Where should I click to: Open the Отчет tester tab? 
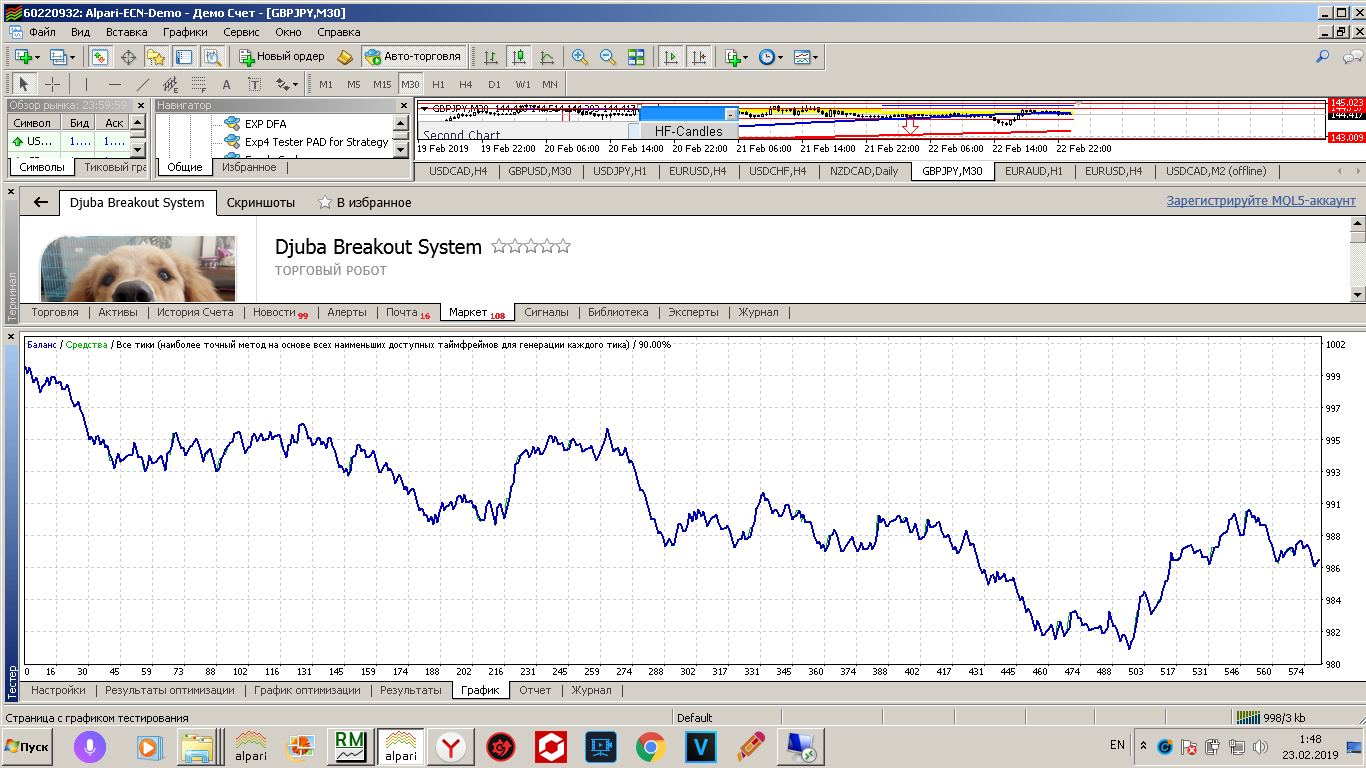(535, 690)
